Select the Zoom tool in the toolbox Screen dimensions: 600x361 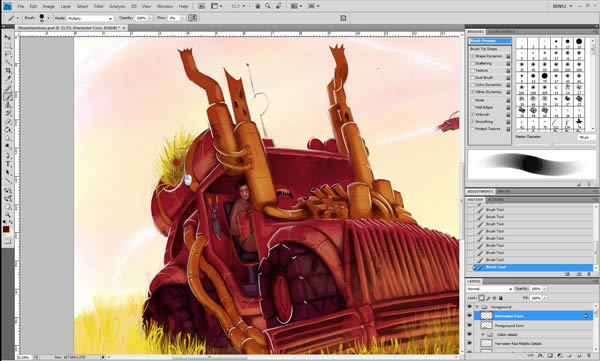pos(7,215)
